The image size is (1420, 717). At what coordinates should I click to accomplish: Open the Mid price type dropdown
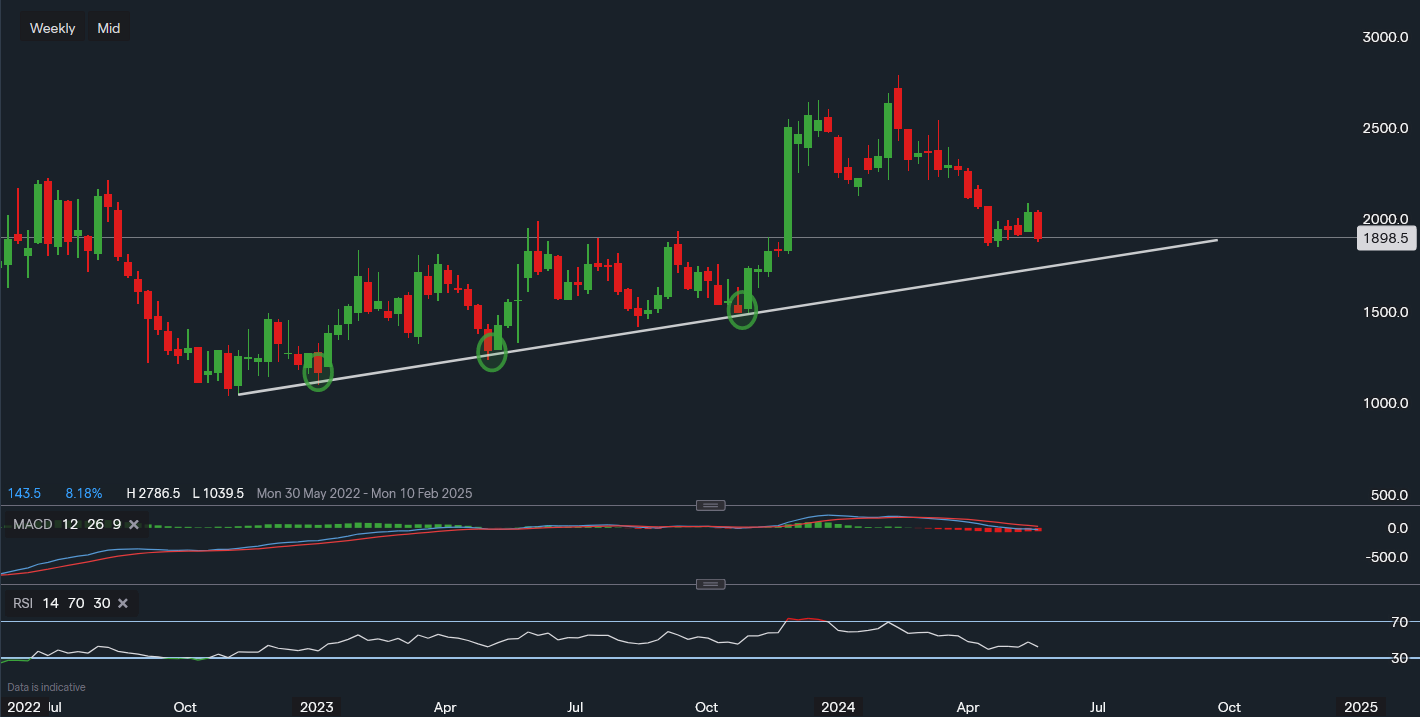(109, 28)
